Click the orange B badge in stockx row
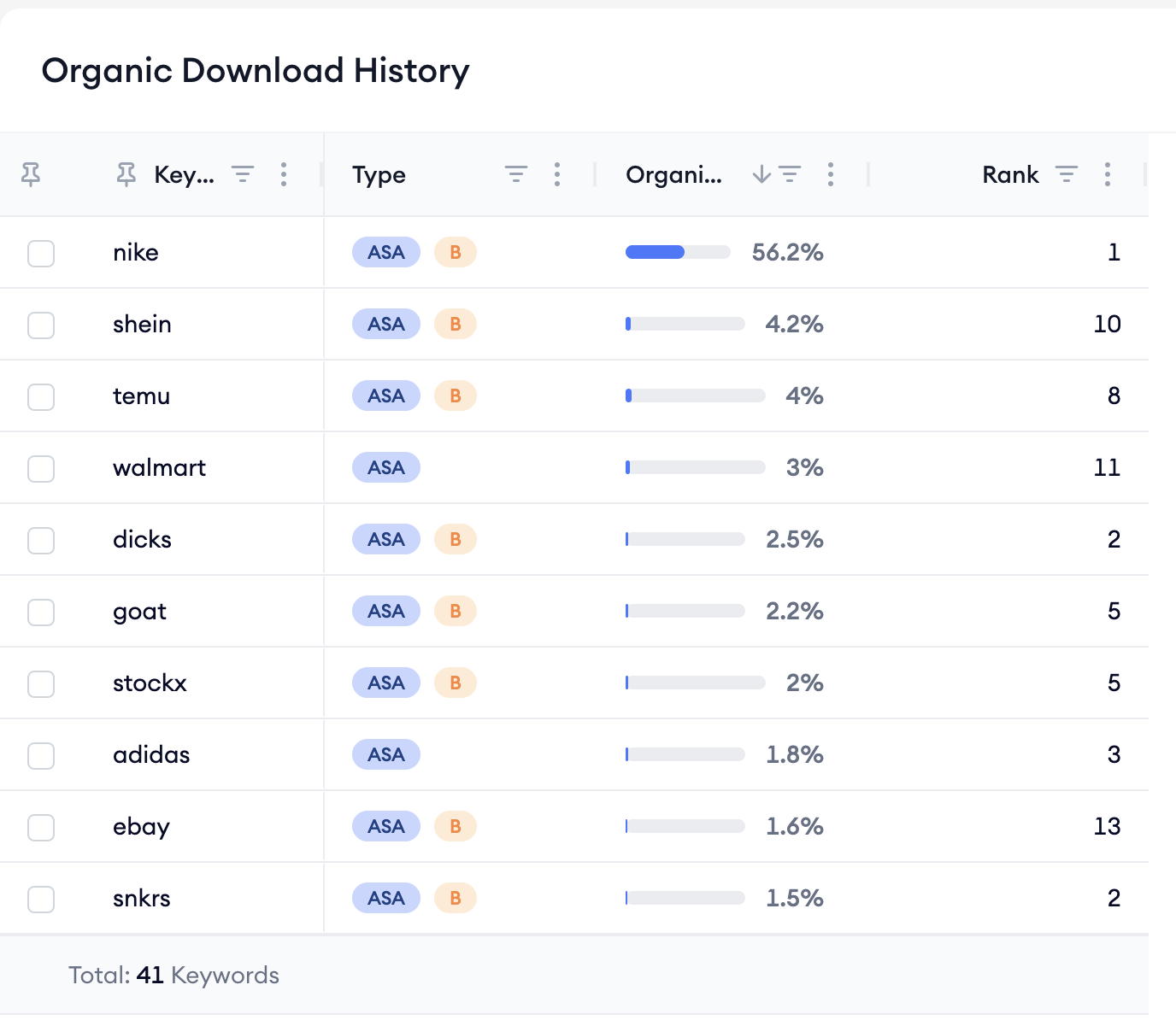Screen dimensions: 1176x1020 [456, 683]
